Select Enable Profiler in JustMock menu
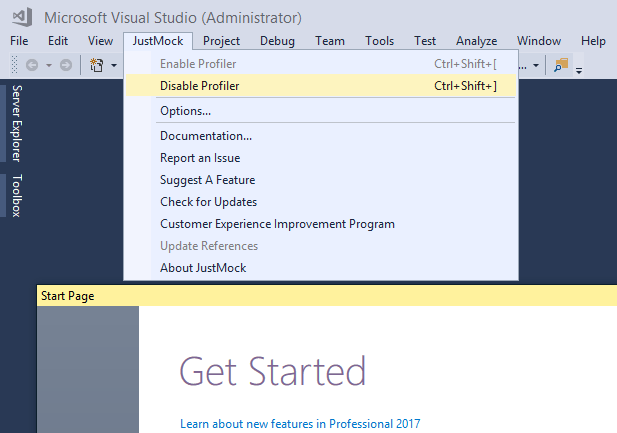The image size is (617, 433). point(321,64)
